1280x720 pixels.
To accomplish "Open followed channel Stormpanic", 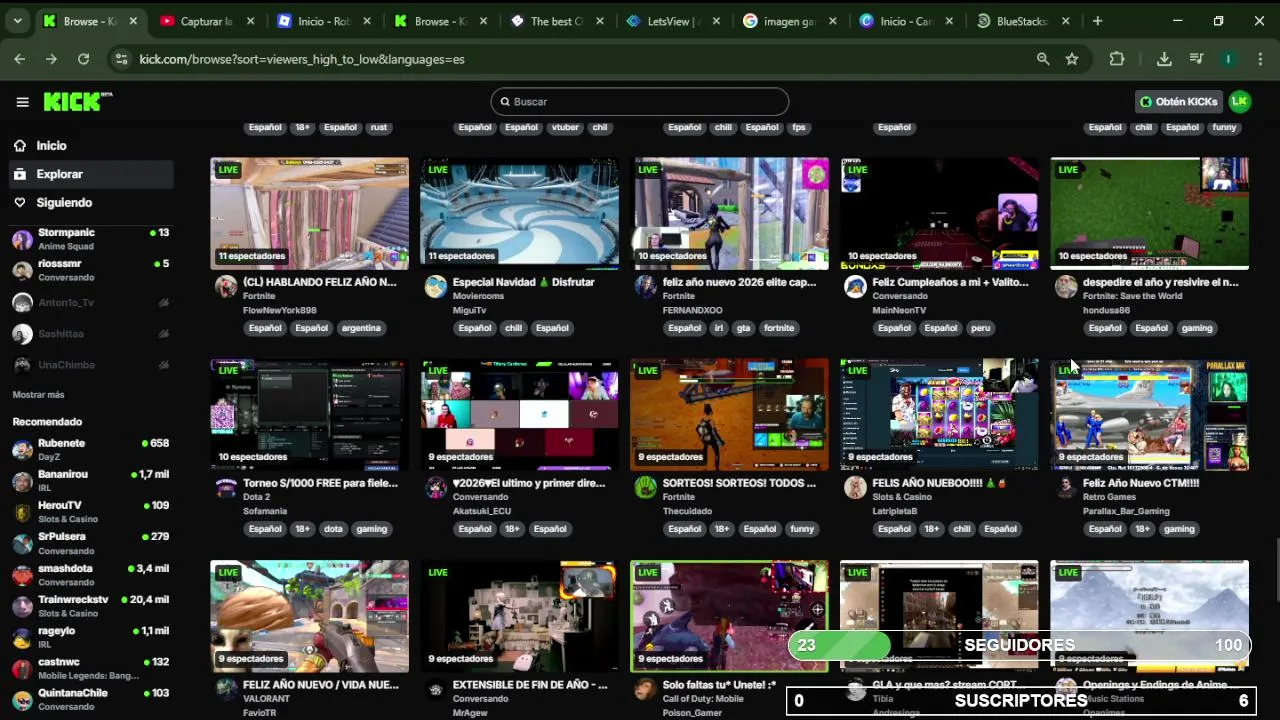I will (90, 239).
